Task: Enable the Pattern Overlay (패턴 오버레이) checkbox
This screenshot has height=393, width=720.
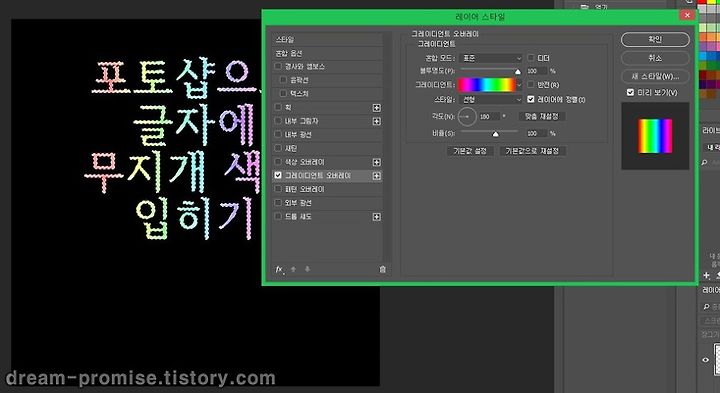Action: coord(278,189)
